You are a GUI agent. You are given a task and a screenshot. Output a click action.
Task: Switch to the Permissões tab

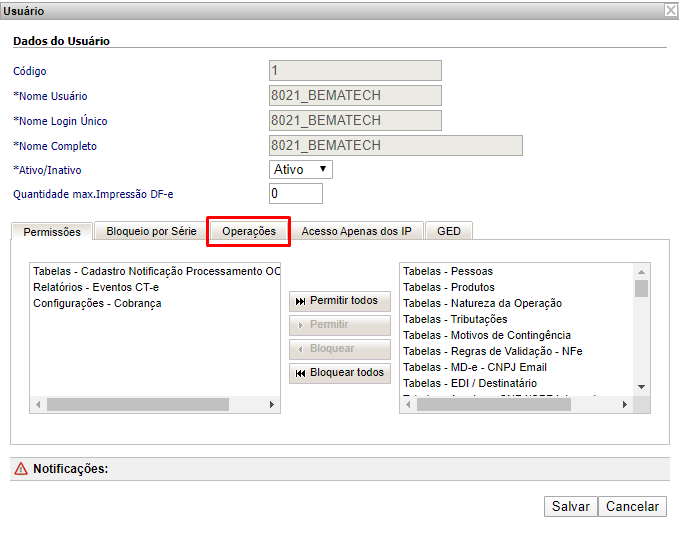[x=52, y=232]
